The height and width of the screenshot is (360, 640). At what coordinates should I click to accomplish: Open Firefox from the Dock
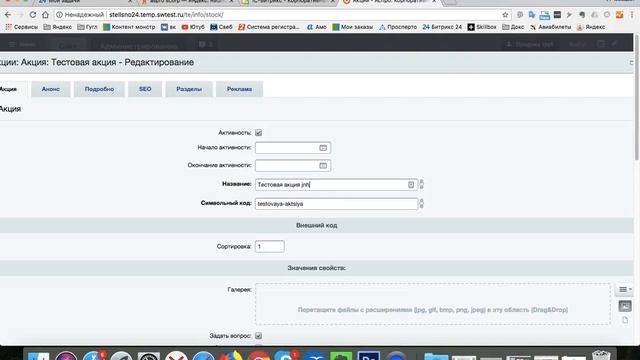tap(231, 356)
